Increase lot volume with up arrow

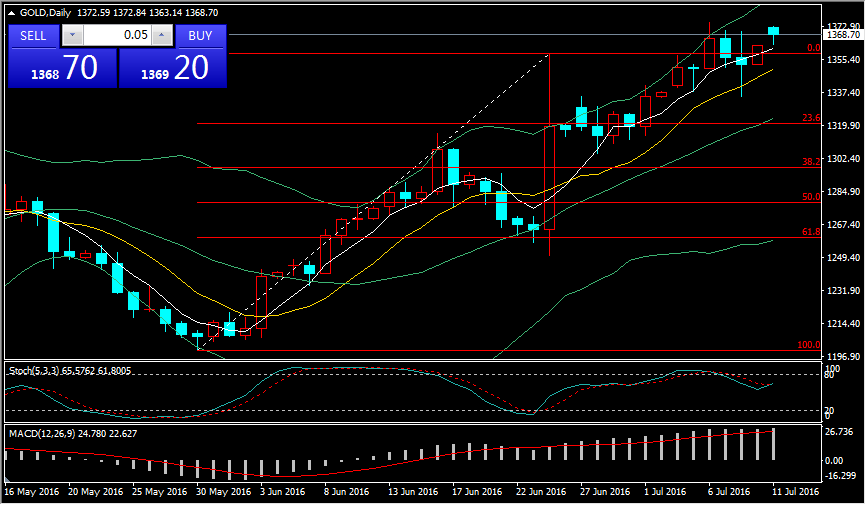(x=162, y=35)
